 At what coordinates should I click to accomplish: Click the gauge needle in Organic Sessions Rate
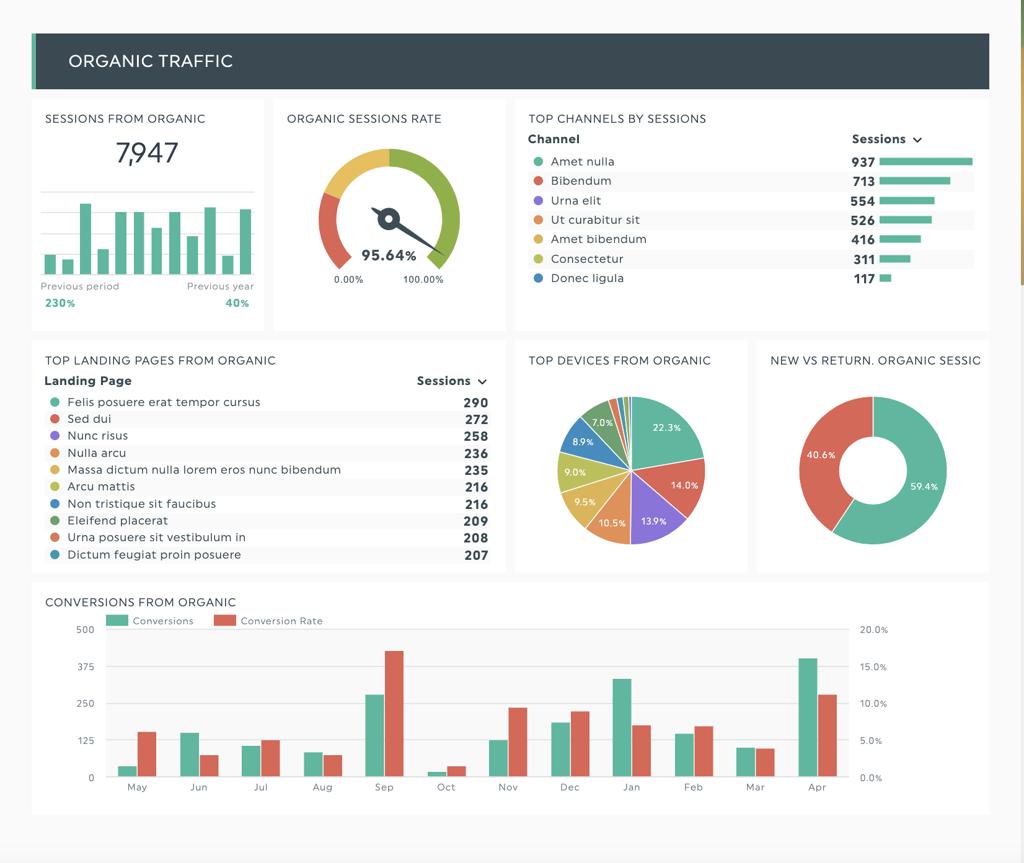pyautogui.click(x=406, y=231)
